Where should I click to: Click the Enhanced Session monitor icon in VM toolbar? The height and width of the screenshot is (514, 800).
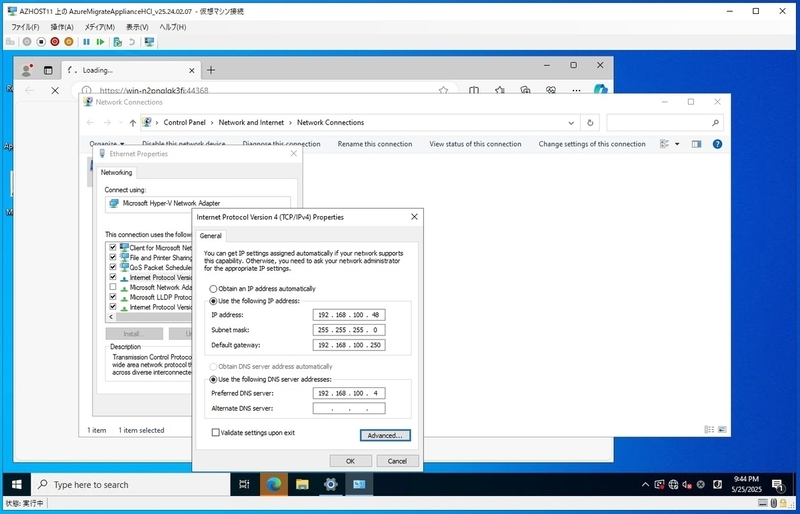[149, 42]
